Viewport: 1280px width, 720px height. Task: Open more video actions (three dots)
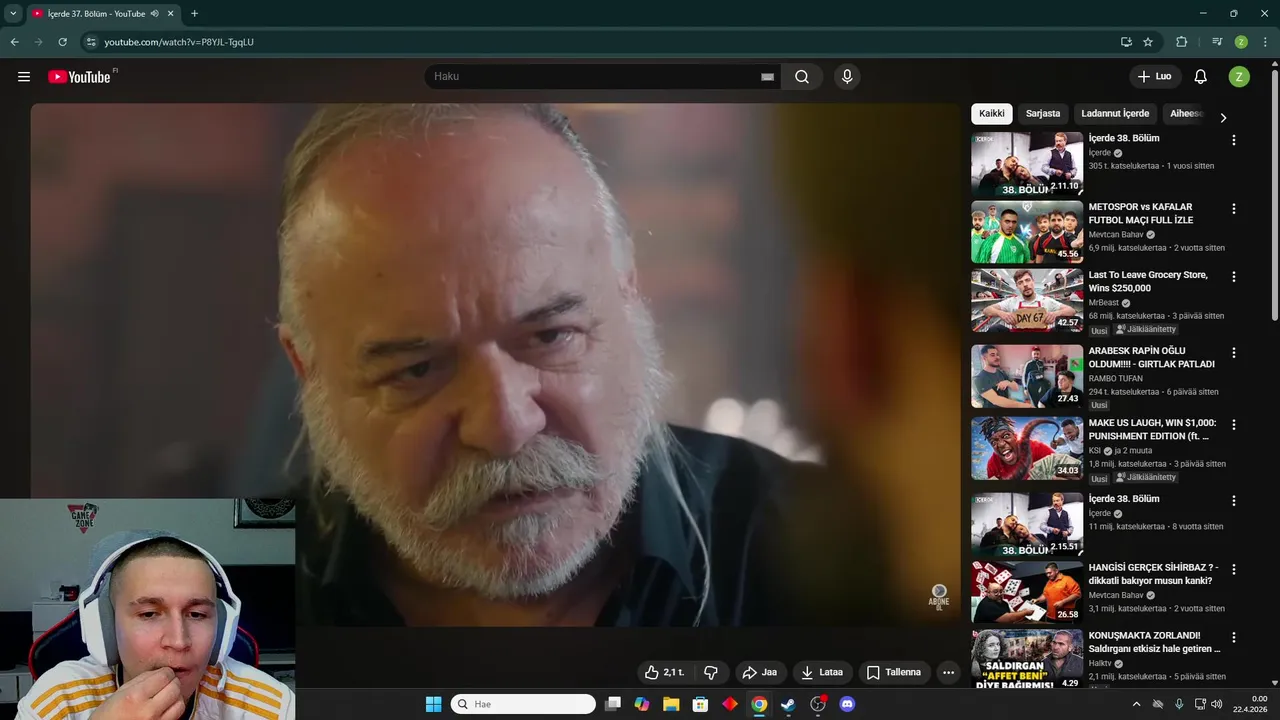pyautogui.click(x=949, y=672)
